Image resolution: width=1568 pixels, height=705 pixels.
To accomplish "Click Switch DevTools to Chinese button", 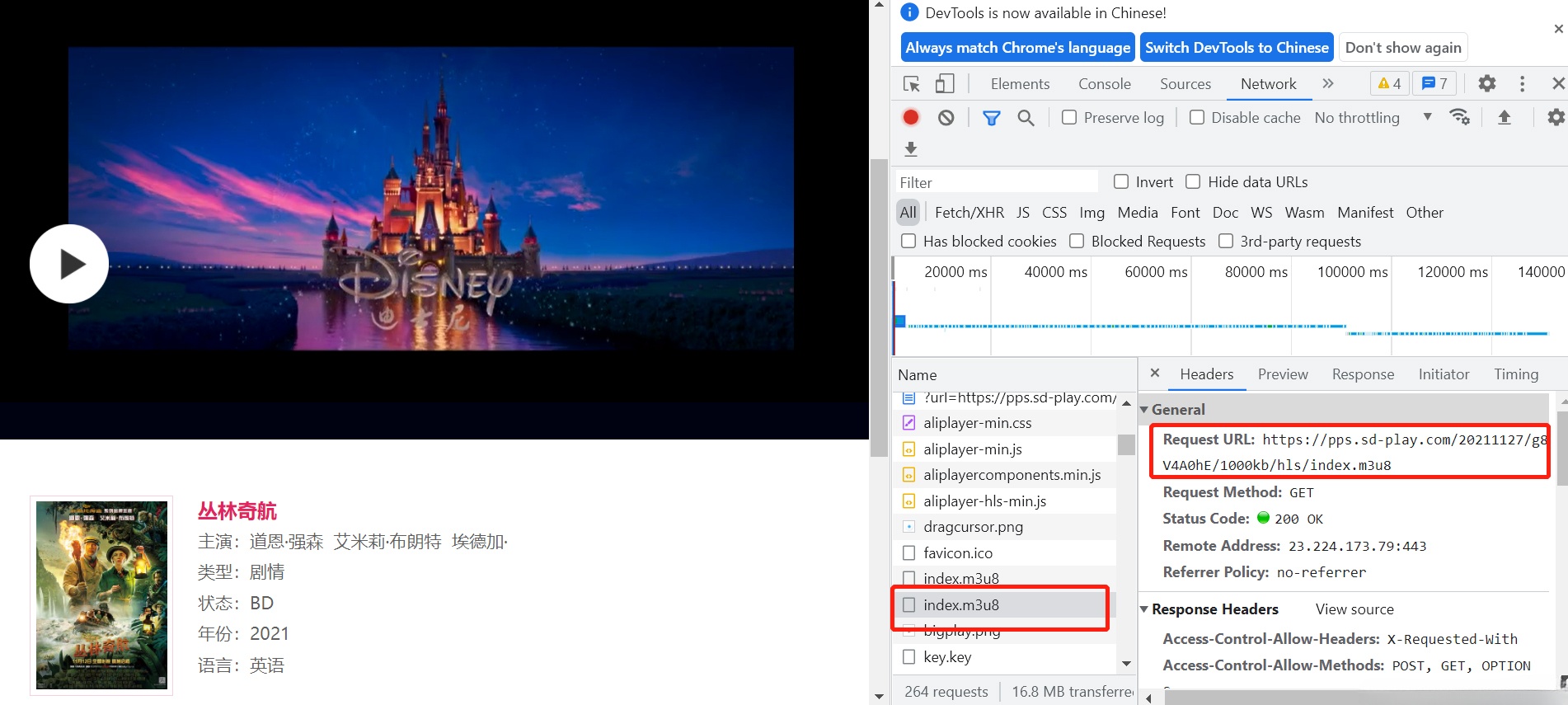I will point(1237,48).
